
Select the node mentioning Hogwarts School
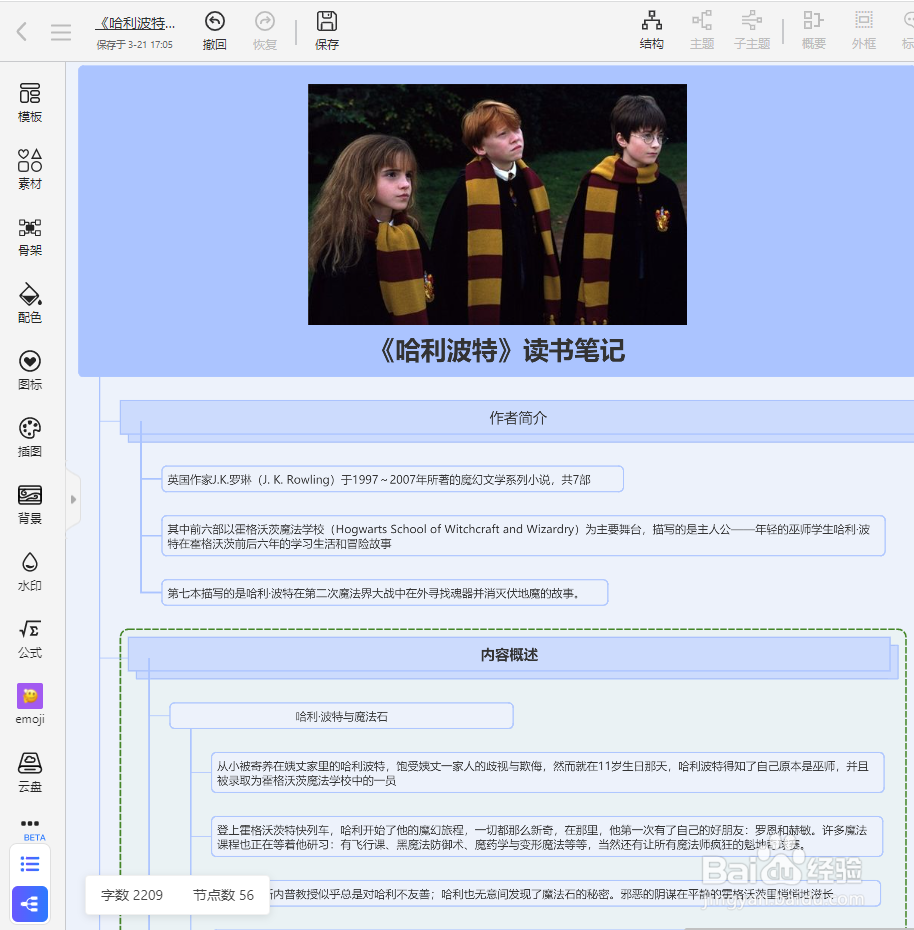[x=523, y=536]
